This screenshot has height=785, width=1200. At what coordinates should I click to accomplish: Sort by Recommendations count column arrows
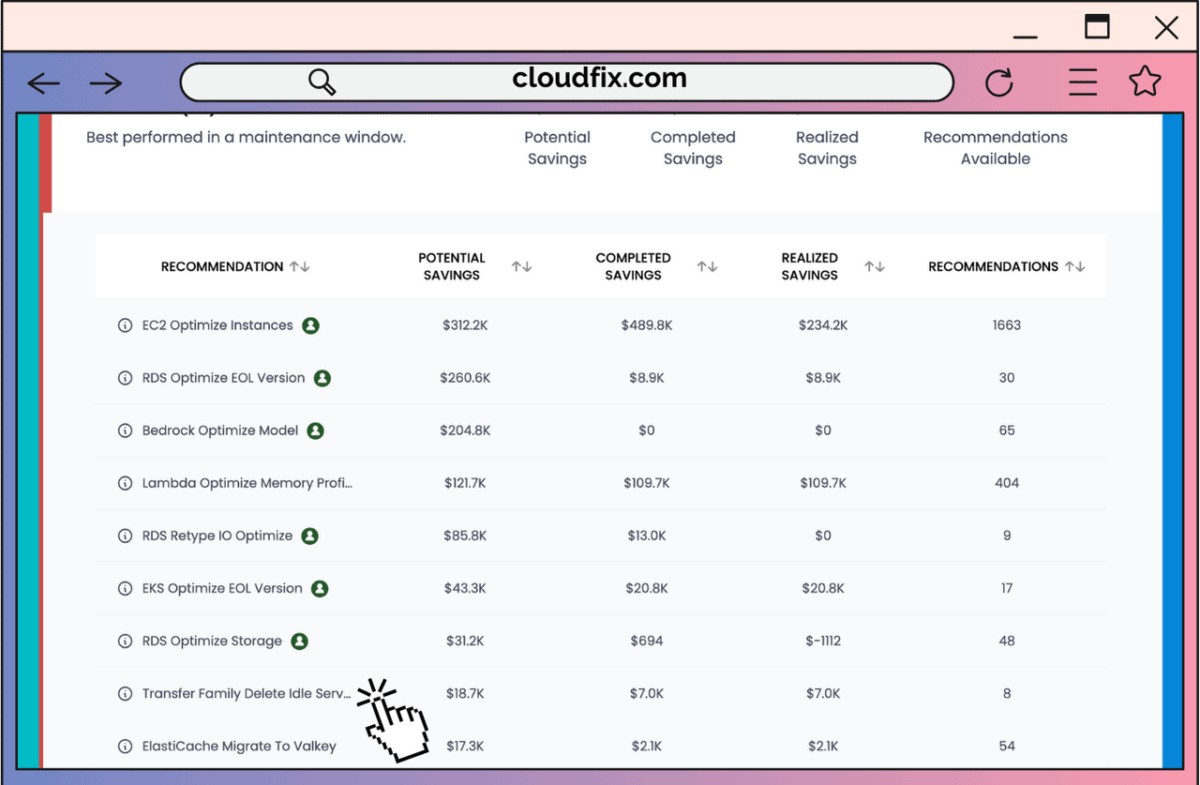click(x=1075, y=267)
